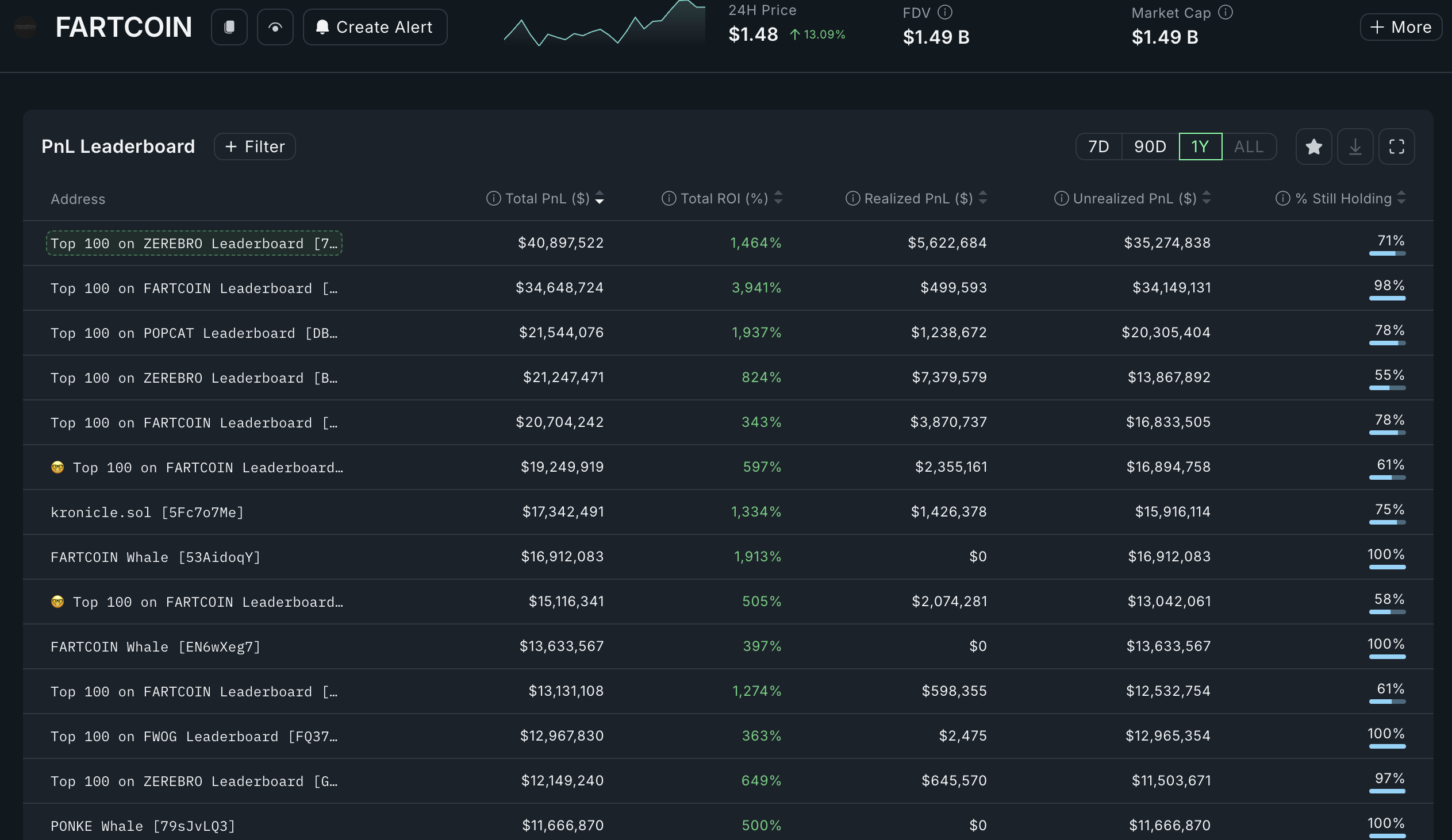Sort by the Total ROI (%) arrows
The width and height of the screenshot is (1452, 840).
[778, 198]
